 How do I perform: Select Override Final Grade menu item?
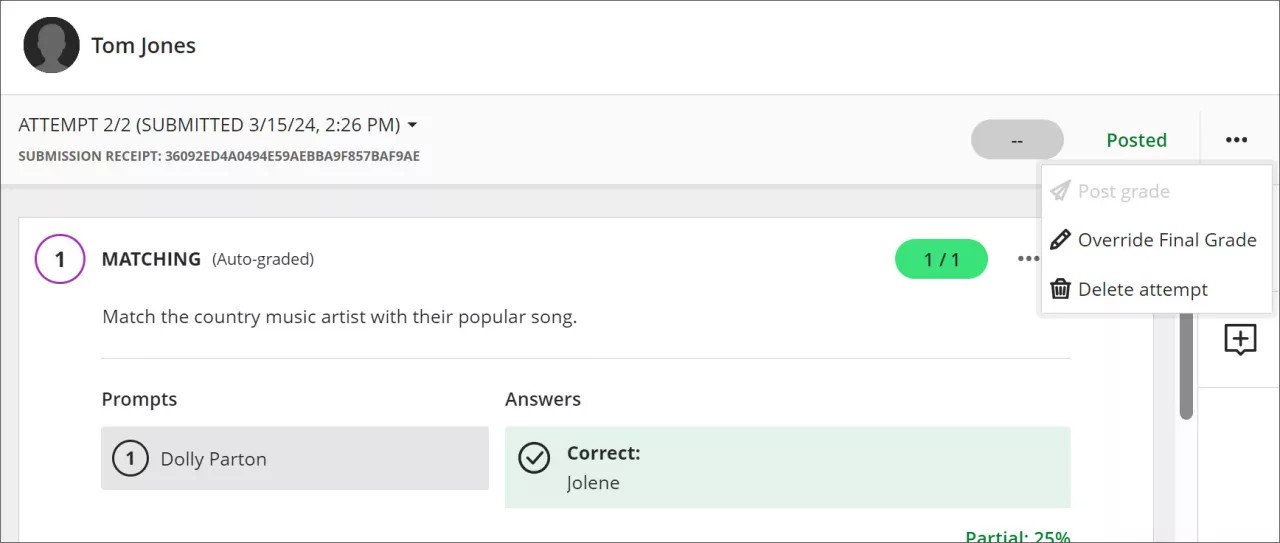tap(1166, 240)
